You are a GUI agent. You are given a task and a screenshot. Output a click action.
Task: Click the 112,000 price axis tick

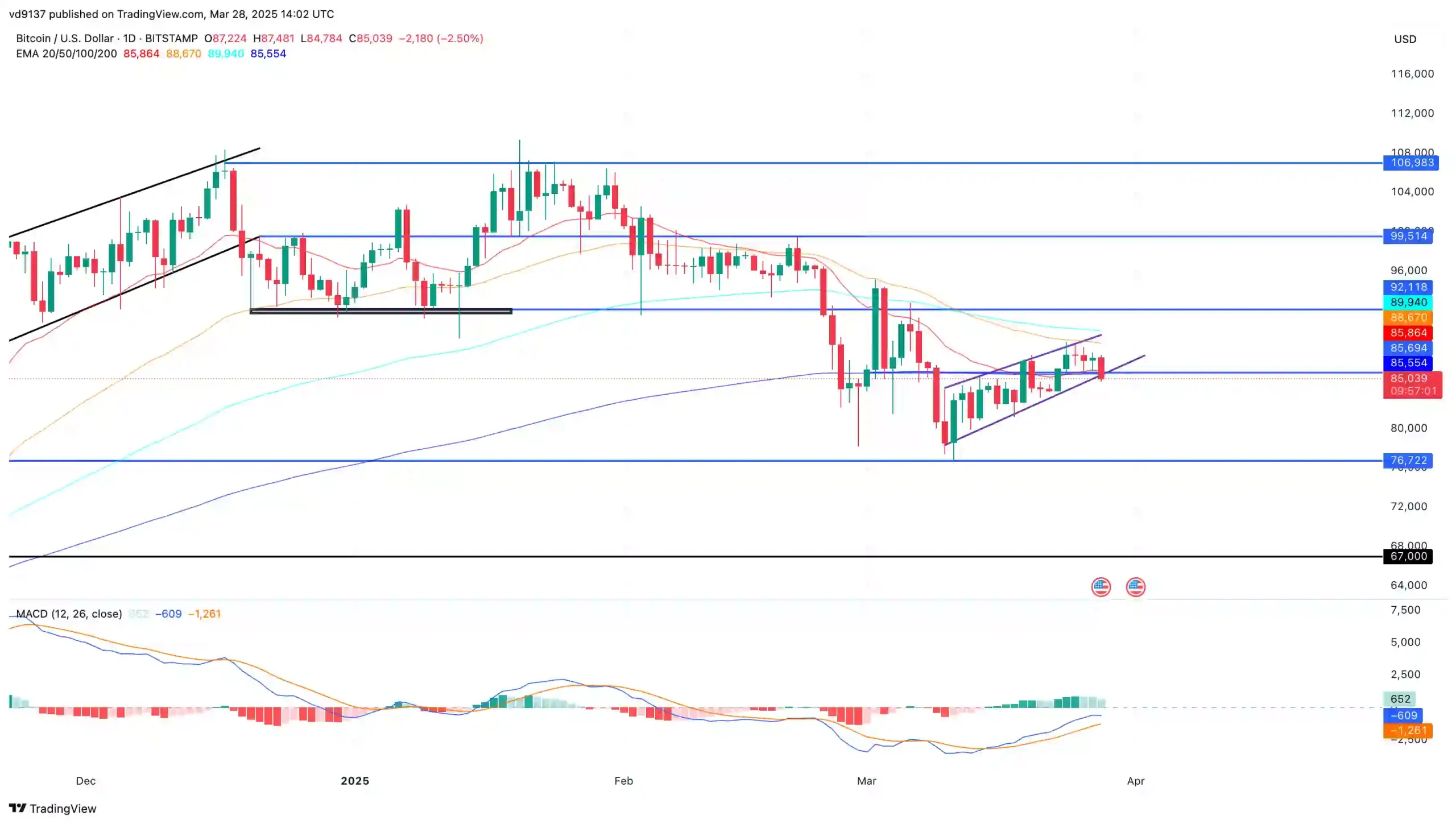(1412, 113)
